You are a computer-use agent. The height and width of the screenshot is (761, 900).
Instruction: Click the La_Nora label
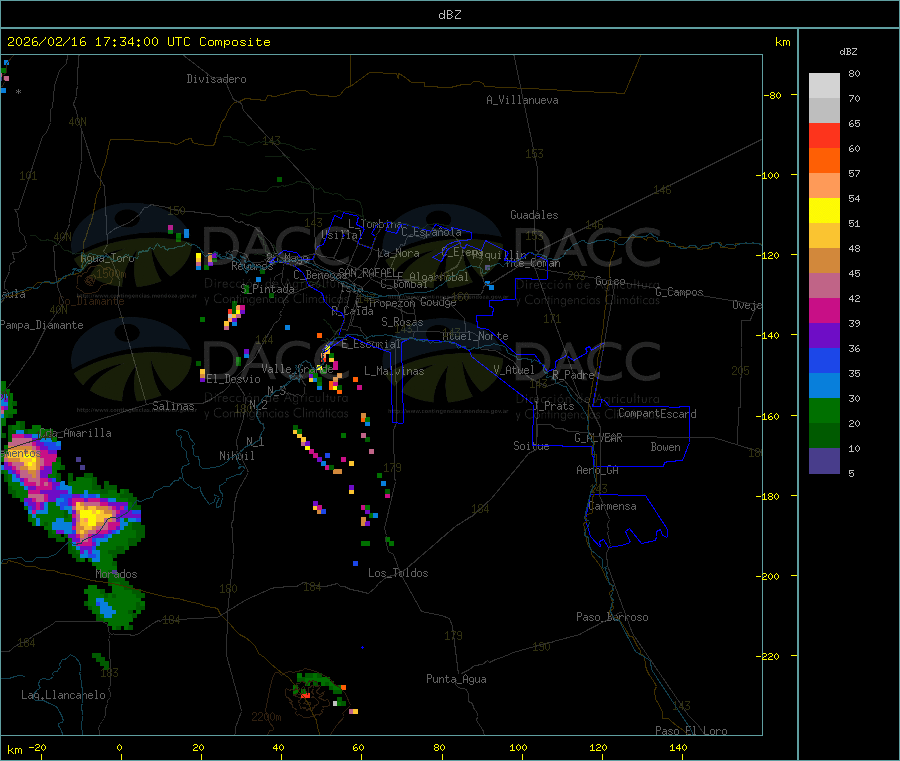pyautogui.click(x=398, y=253)
